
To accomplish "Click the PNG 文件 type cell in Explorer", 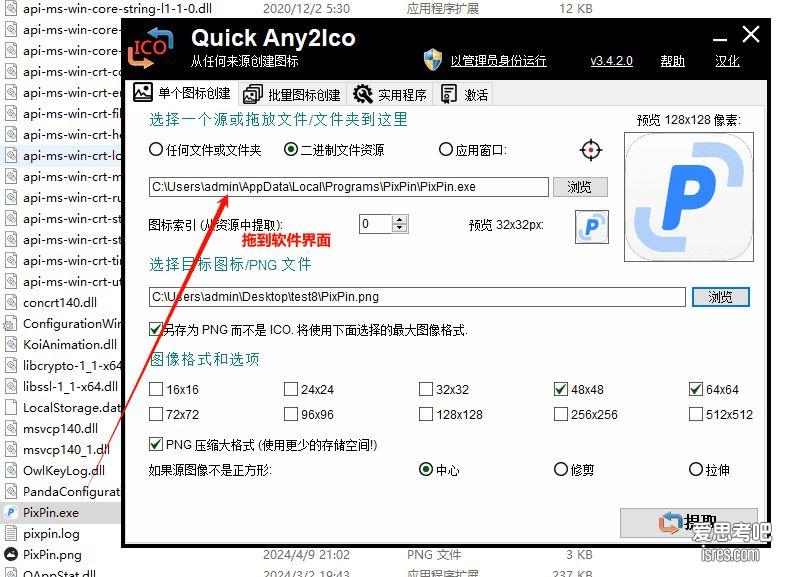I will (434, 554).
